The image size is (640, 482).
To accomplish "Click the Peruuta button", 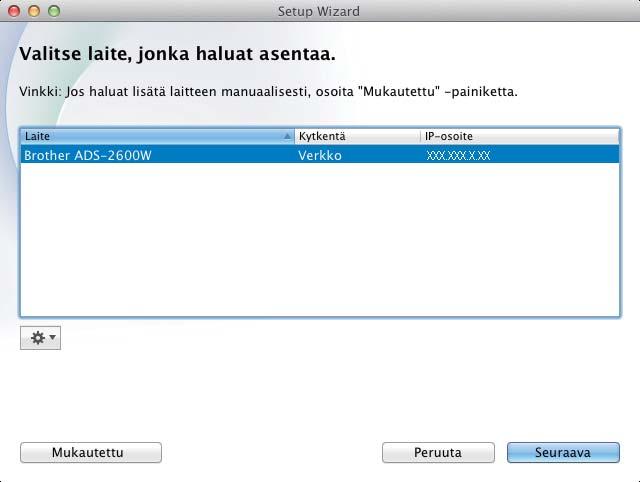I will (x=438, y=453).
